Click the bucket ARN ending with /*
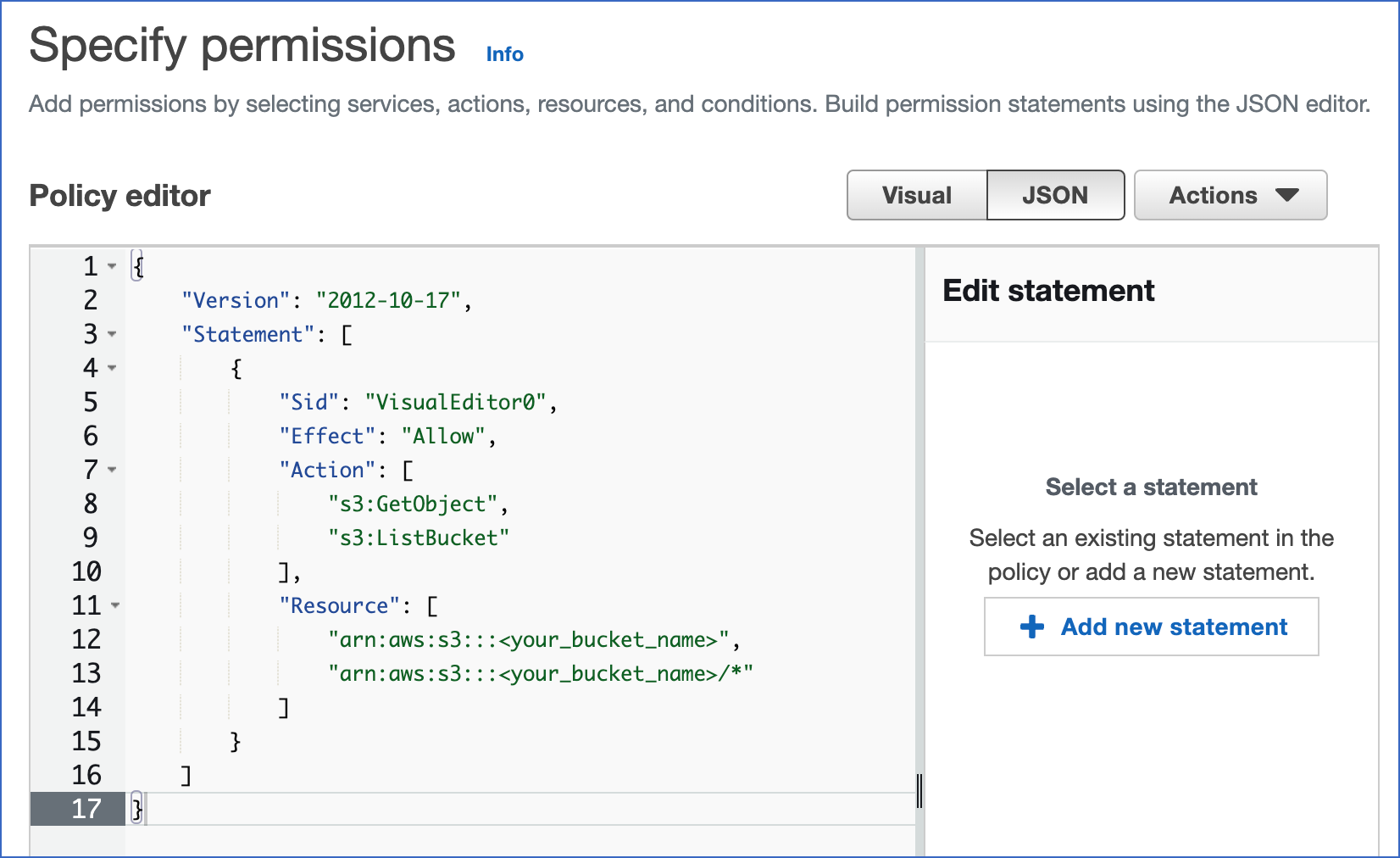The image size is (1400, 858). click(x=541, y=673)
